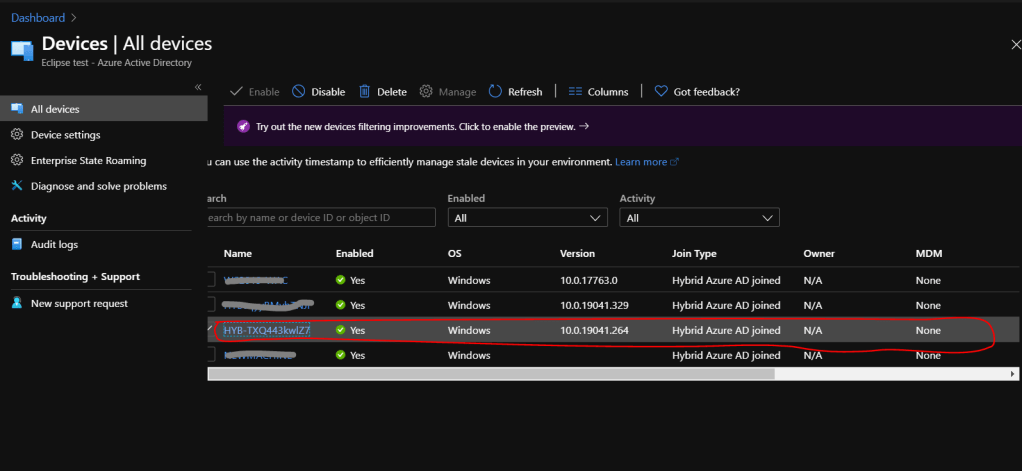Screen dimensions: 1022x471
Task: Open the Activity filter dropdown
Action: point(699,217)
